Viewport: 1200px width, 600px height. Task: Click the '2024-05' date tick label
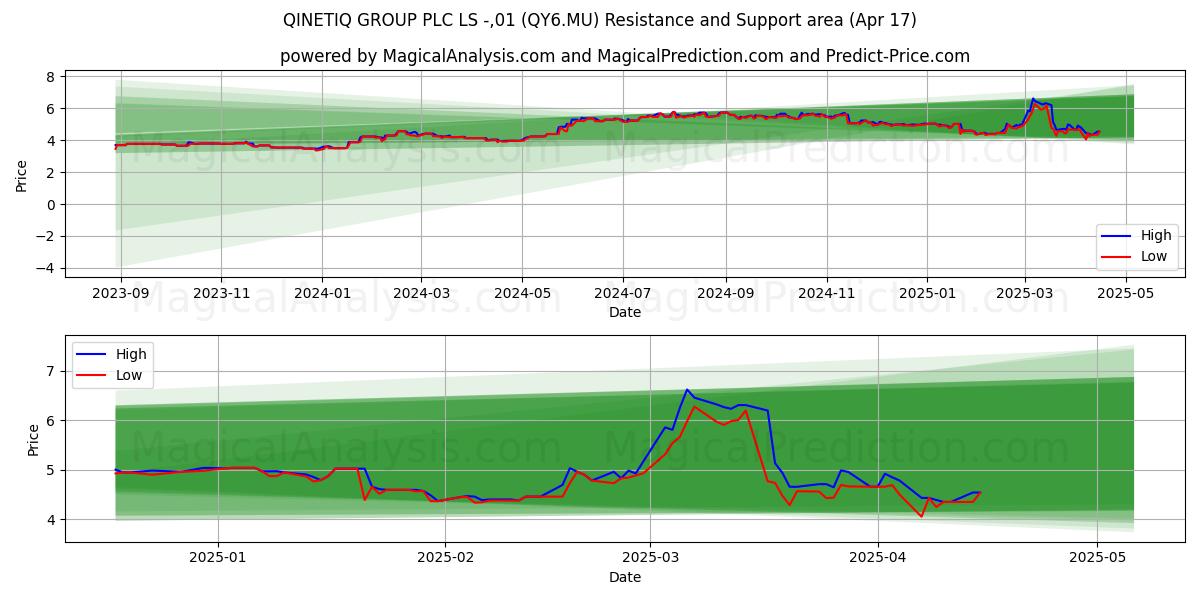[521, 294]
